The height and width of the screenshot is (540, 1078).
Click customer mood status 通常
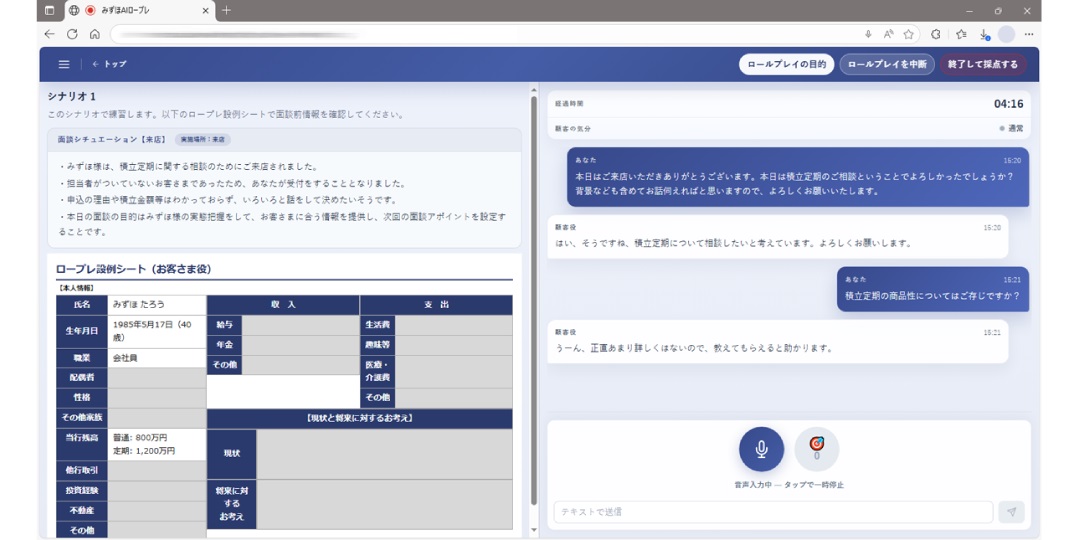click(1011, 129)
